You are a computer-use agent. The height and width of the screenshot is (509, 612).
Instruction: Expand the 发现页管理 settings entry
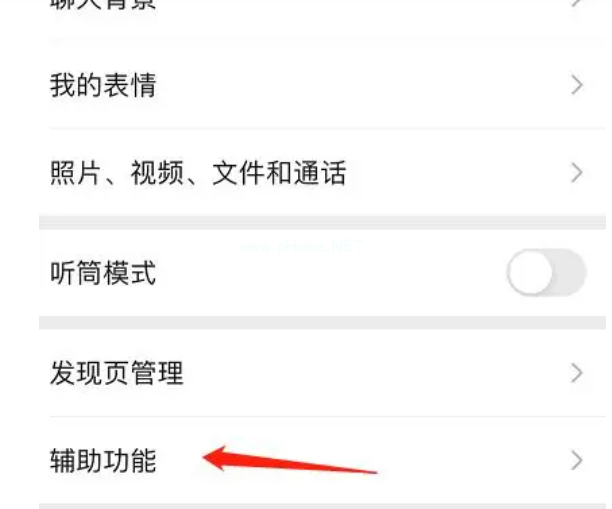pyautogui.click(x=322, y=373)
